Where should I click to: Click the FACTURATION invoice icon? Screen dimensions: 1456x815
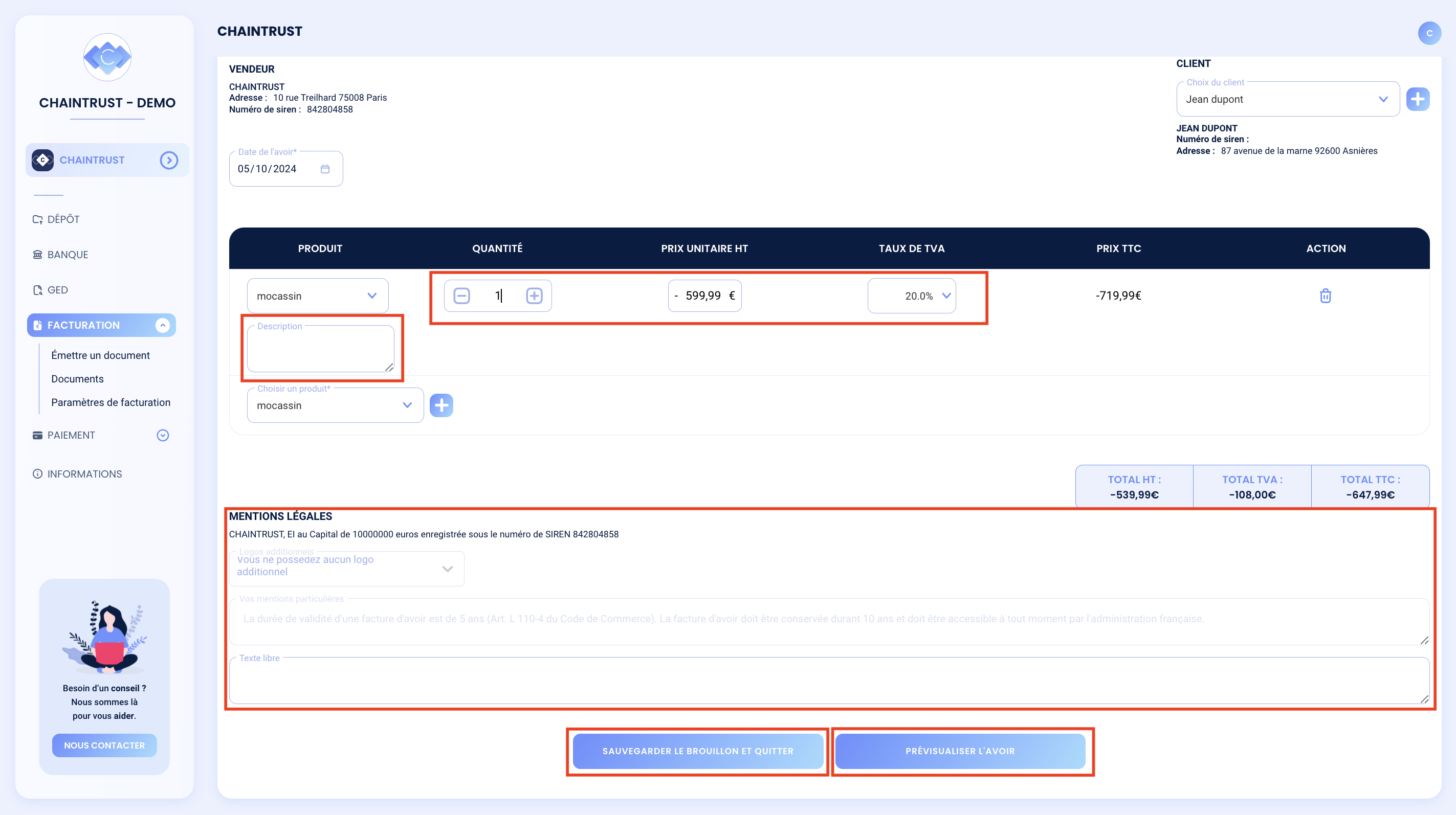pos(37,325)
